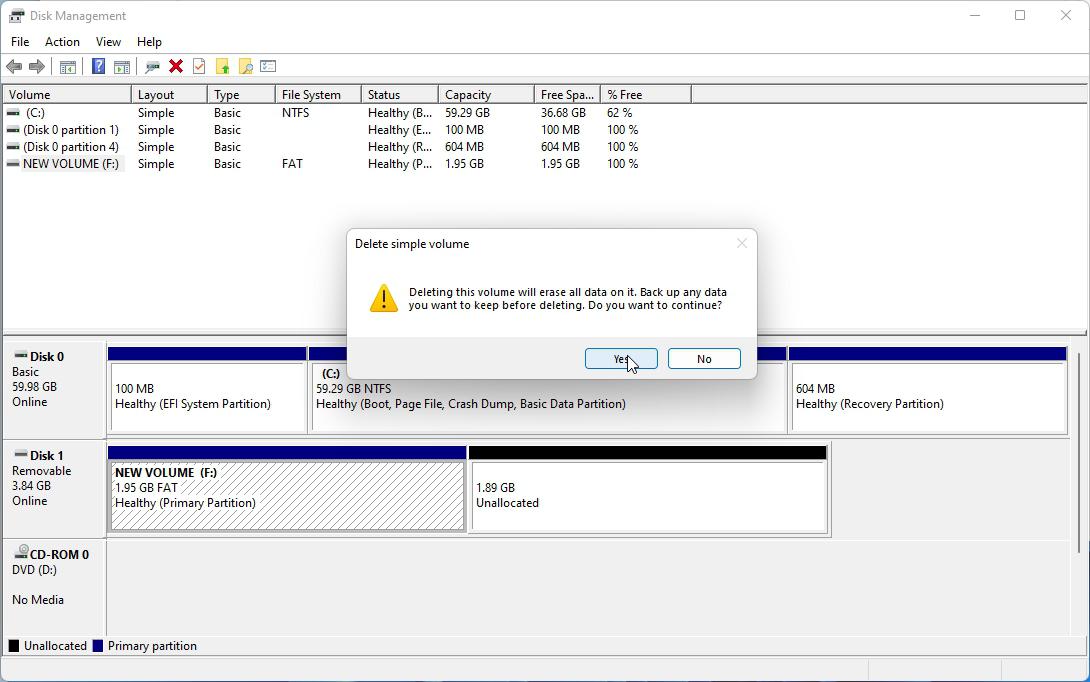This screenshot has width=1090, height=682.
Task: Cancel deletion with the No button
Action: tap(704, 359)
